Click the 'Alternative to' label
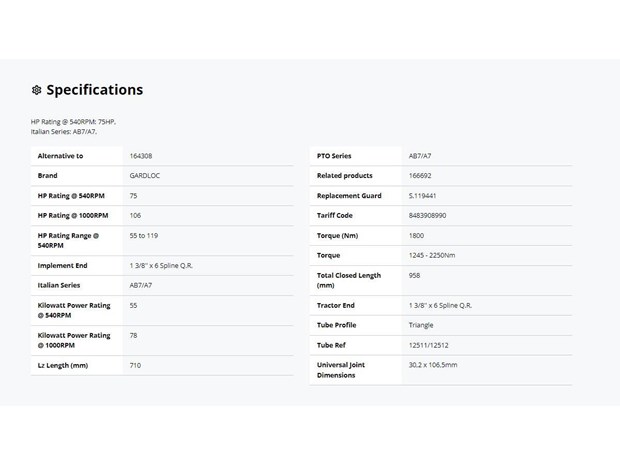Image resolution: width=620 pixels, height=465 pixels. coord(60,156)
